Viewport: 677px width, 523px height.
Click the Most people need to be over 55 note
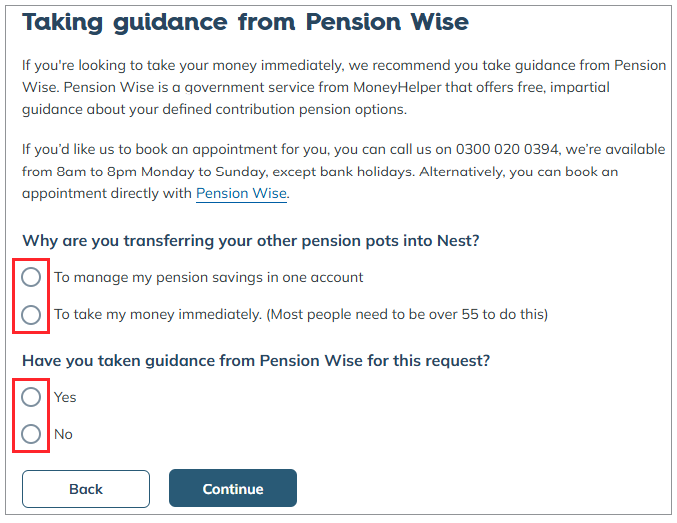click(x=407, y=314)
